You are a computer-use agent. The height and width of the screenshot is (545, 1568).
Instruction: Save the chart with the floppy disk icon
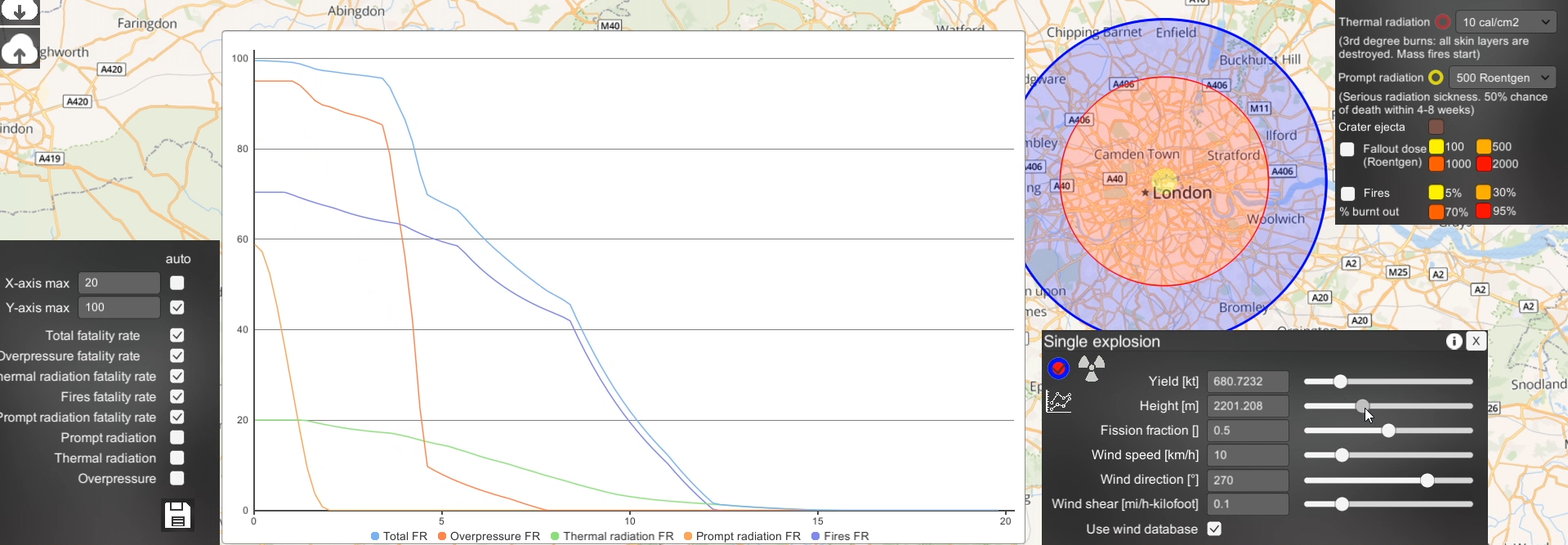(x=177, y=516)
